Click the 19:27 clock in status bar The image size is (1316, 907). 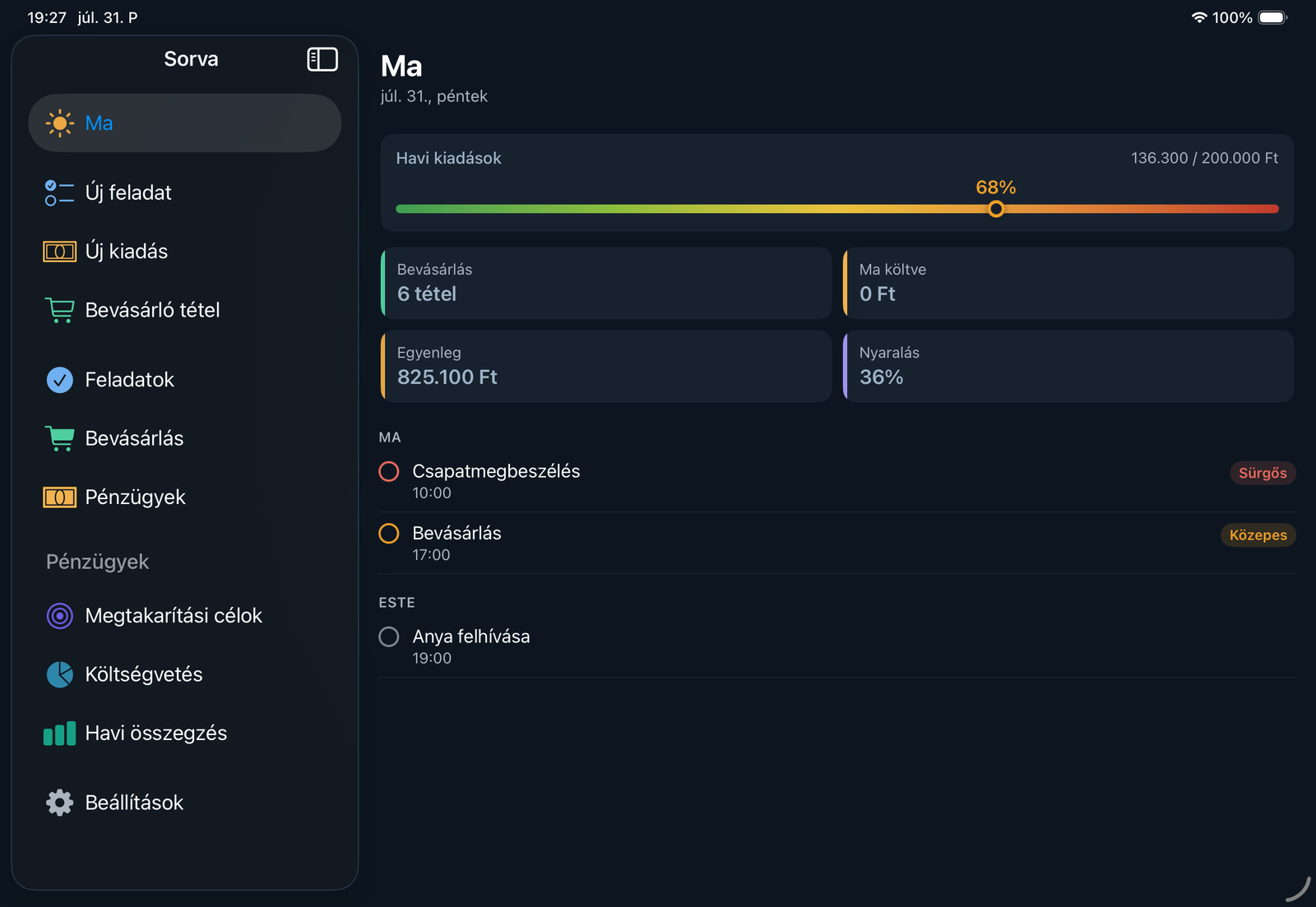coord(47,17)
